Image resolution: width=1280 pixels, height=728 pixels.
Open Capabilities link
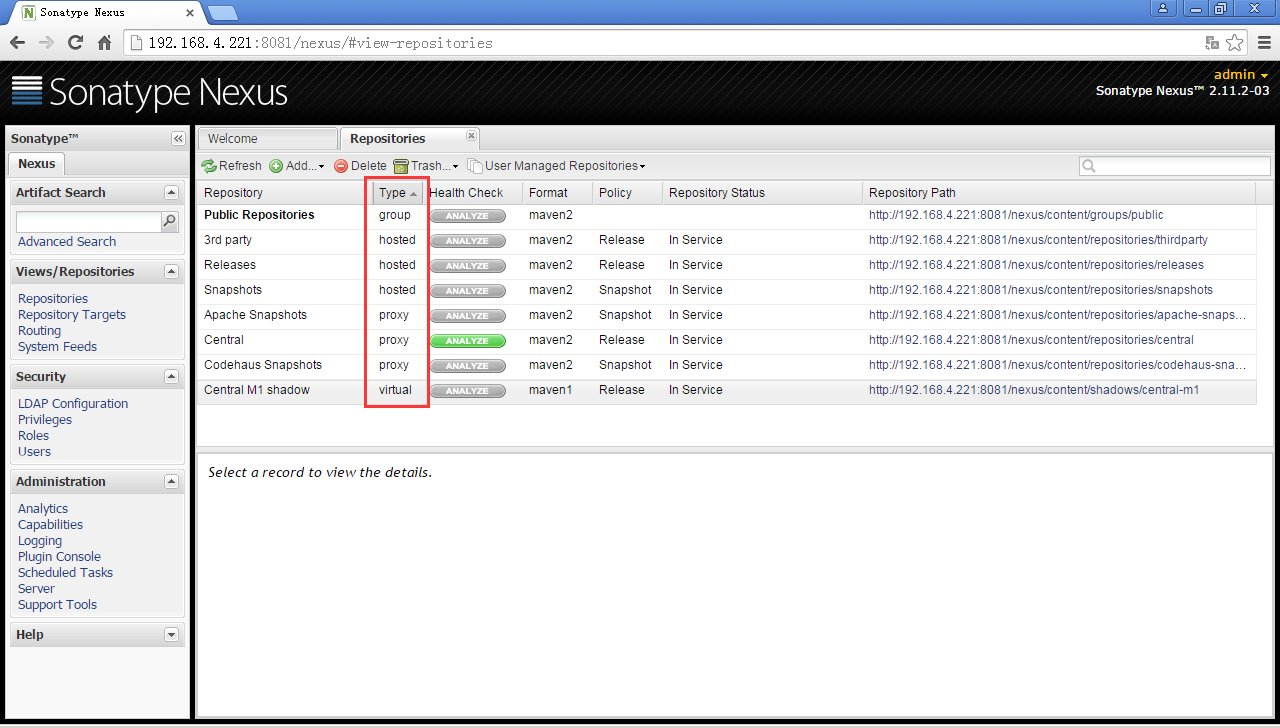pyautogui.click(x=50, y=525)
